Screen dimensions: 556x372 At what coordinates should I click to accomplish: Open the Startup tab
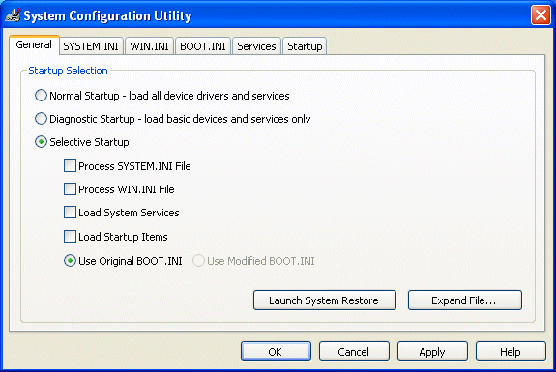coord(305,46)
